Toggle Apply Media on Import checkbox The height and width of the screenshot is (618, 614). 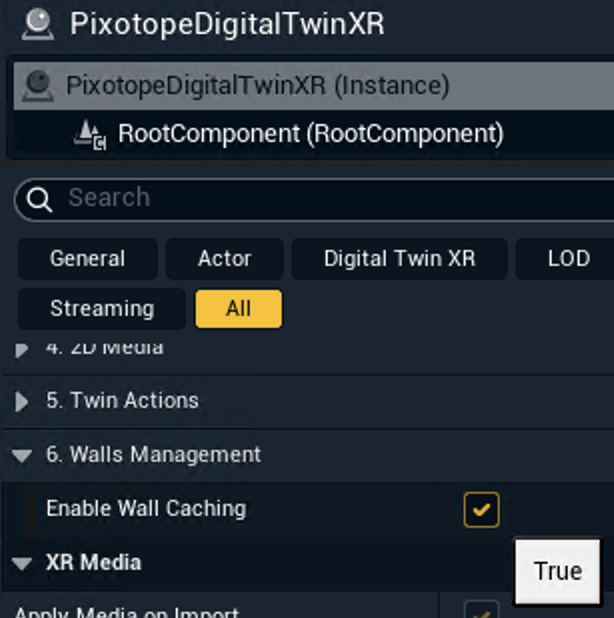point(482,610)
